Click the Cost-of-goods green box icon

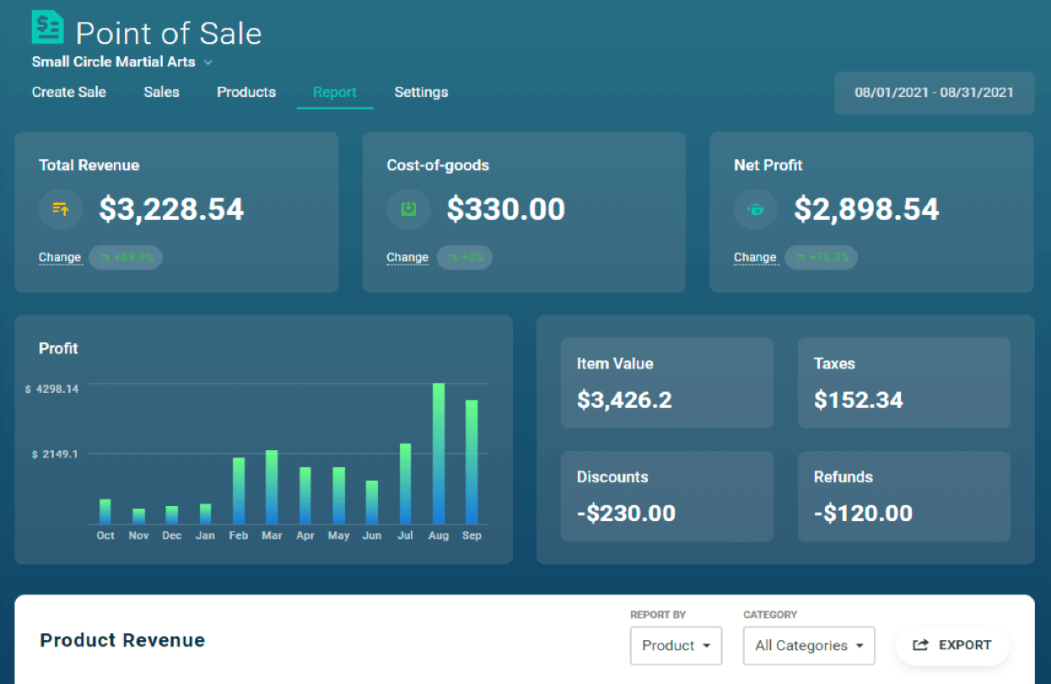pos(408,209)
